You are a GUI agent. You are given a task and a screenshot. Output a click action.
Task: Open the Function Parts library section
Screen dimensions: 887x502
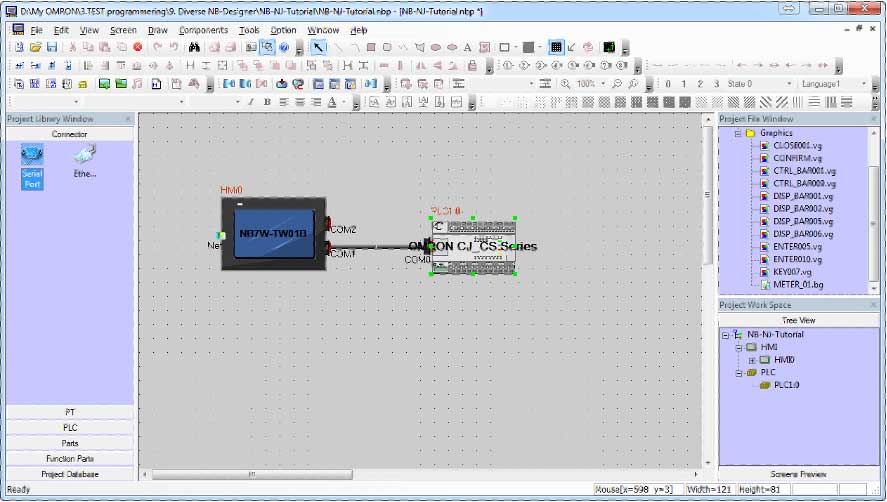pos(70,458)
